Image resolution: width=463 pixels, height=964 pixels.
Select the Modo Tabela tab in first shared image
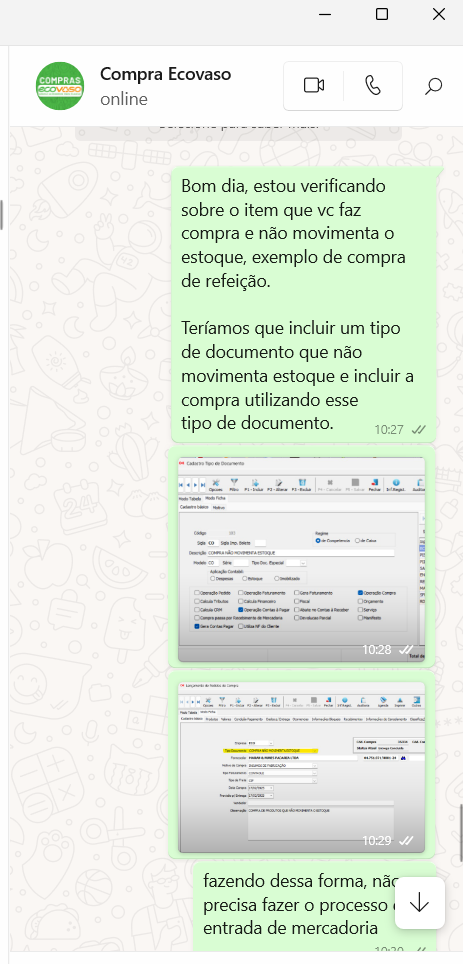pos(190,499)
